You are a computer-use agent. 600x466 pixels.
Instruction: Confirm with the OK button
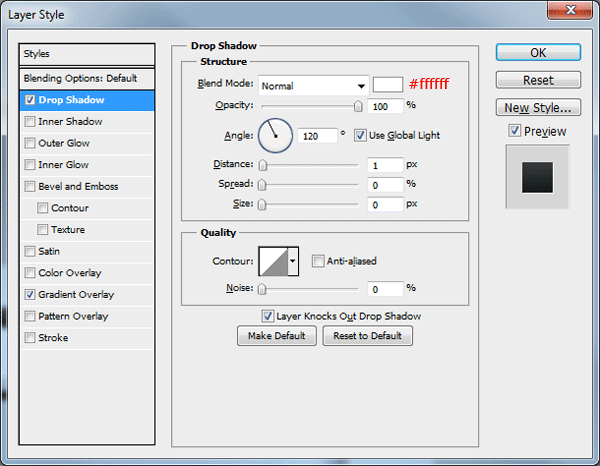538,52
